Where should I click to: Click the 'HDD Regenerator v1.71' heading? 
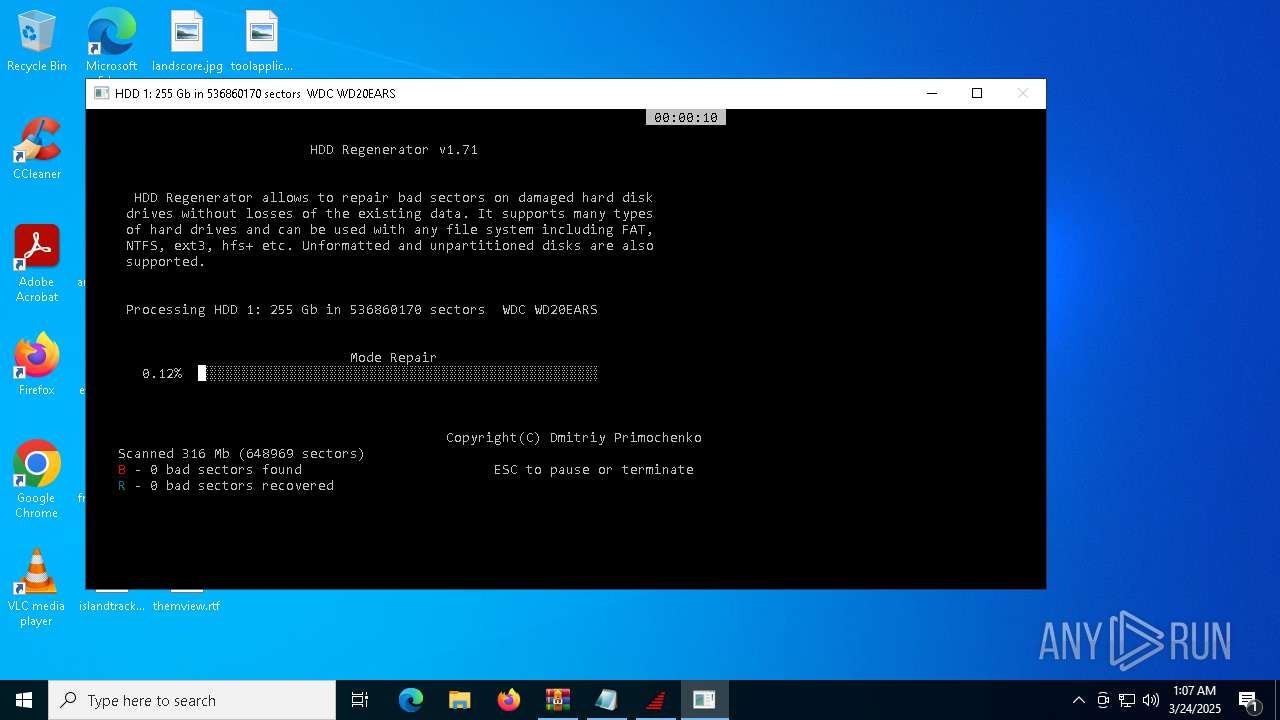tap(394, 150)
